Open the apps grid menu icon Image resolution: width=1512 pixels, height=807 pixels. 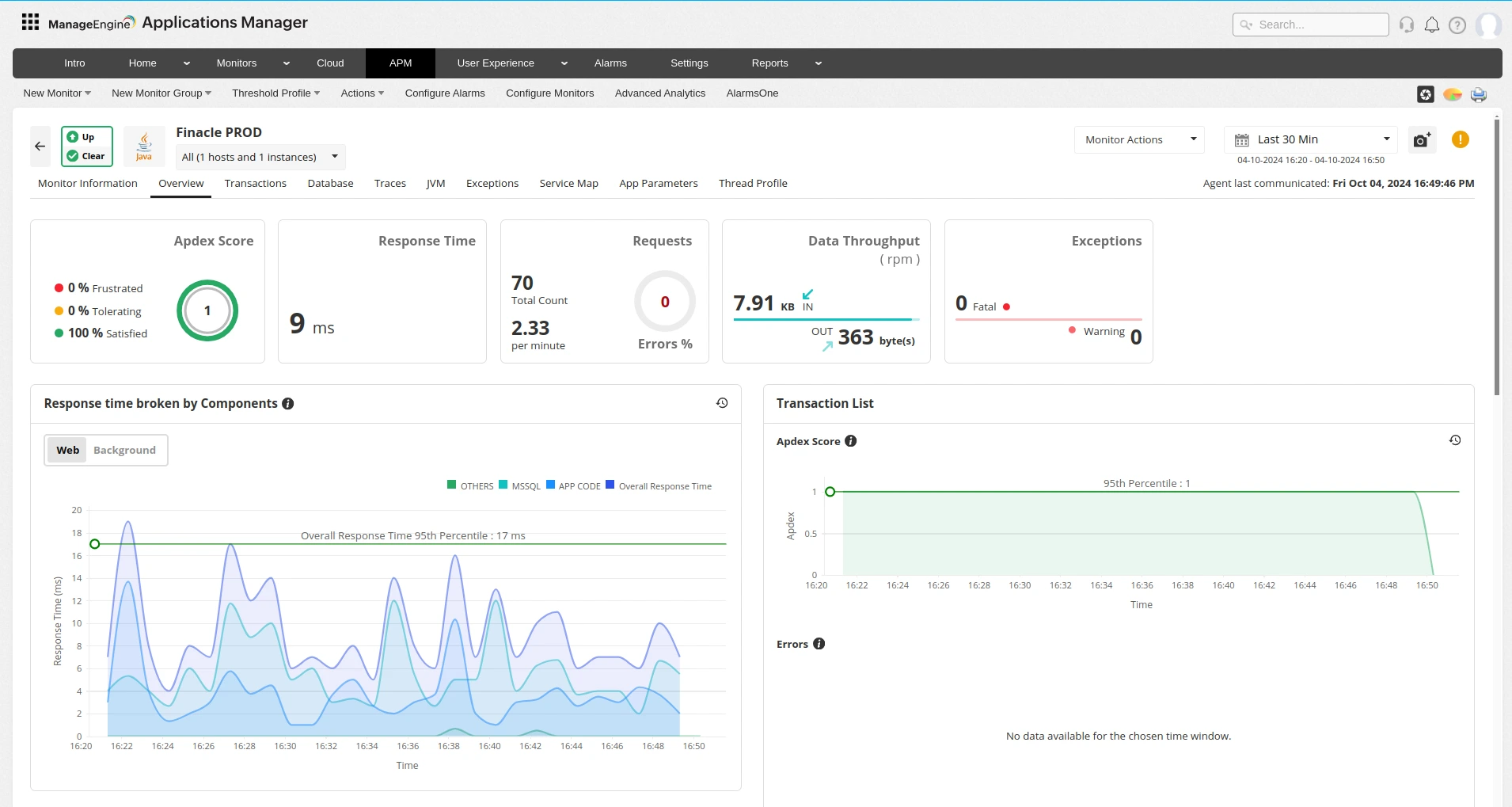pyautogui.click(x=30, y=22)
